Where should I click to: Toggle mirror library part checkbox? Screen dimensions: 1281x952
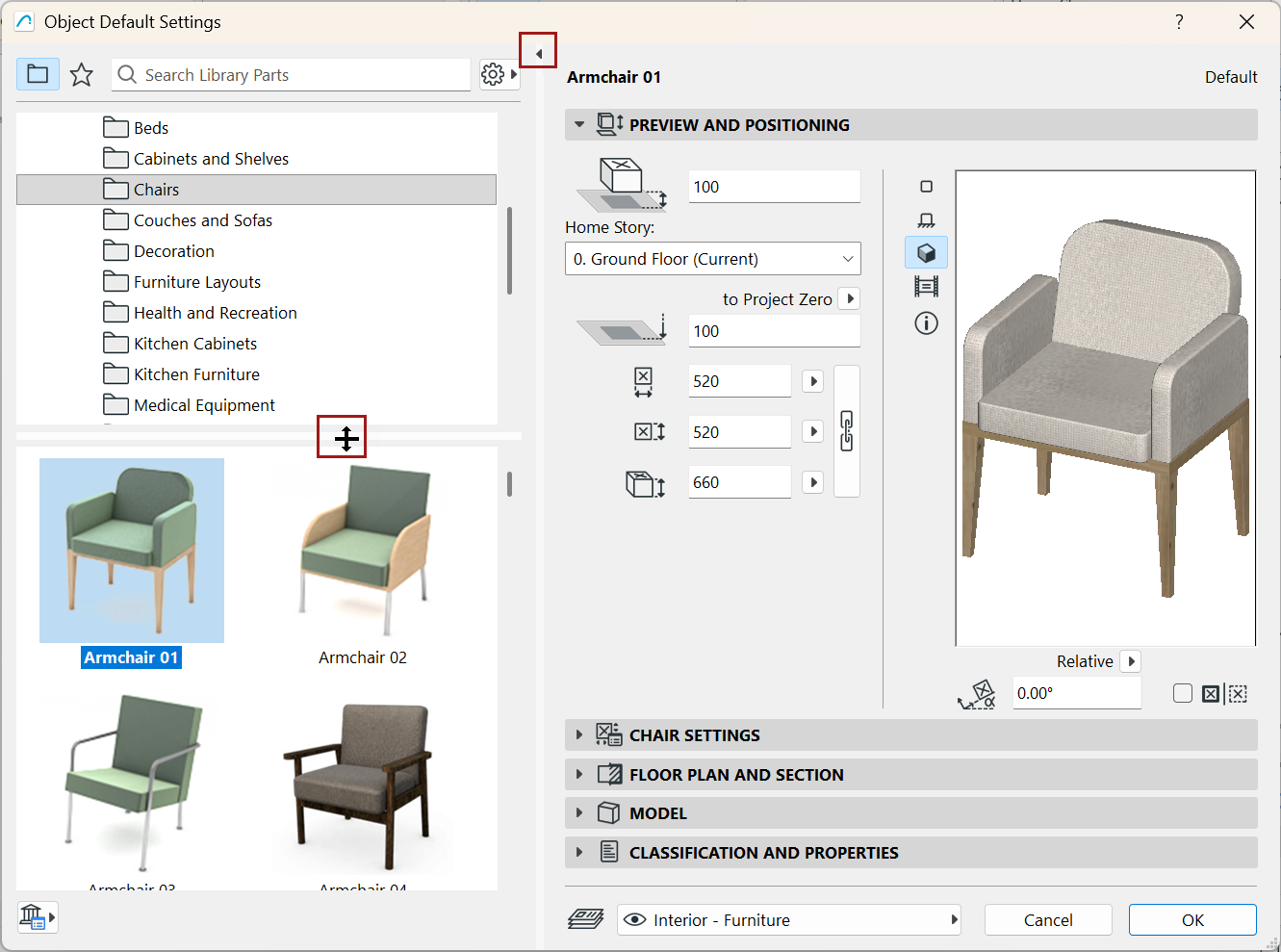pyautogui.click(x=1183, y=693)
